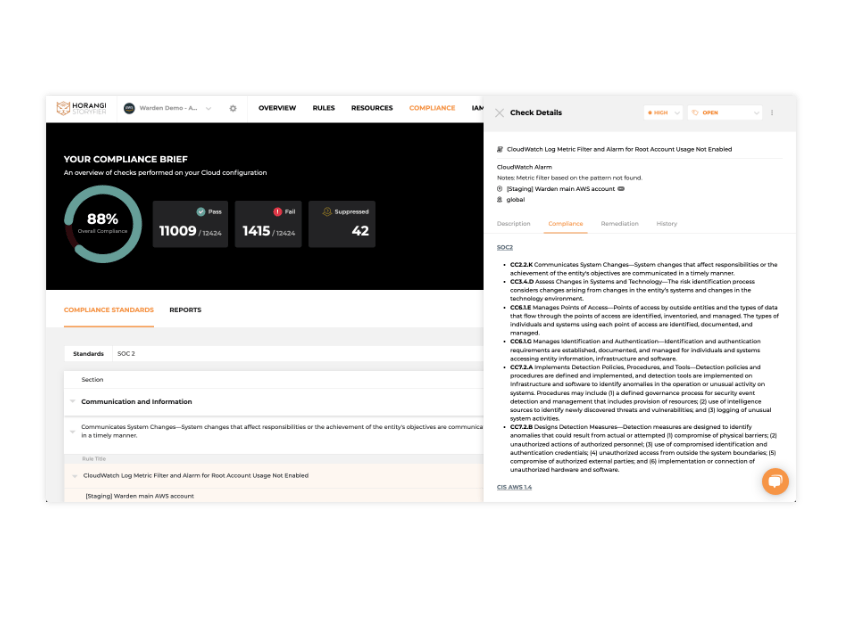The width and height of the screenshot is (842, 628).
Task: Click the CC7.2.A Implements Detection Policies item
Action: (641, 393)
